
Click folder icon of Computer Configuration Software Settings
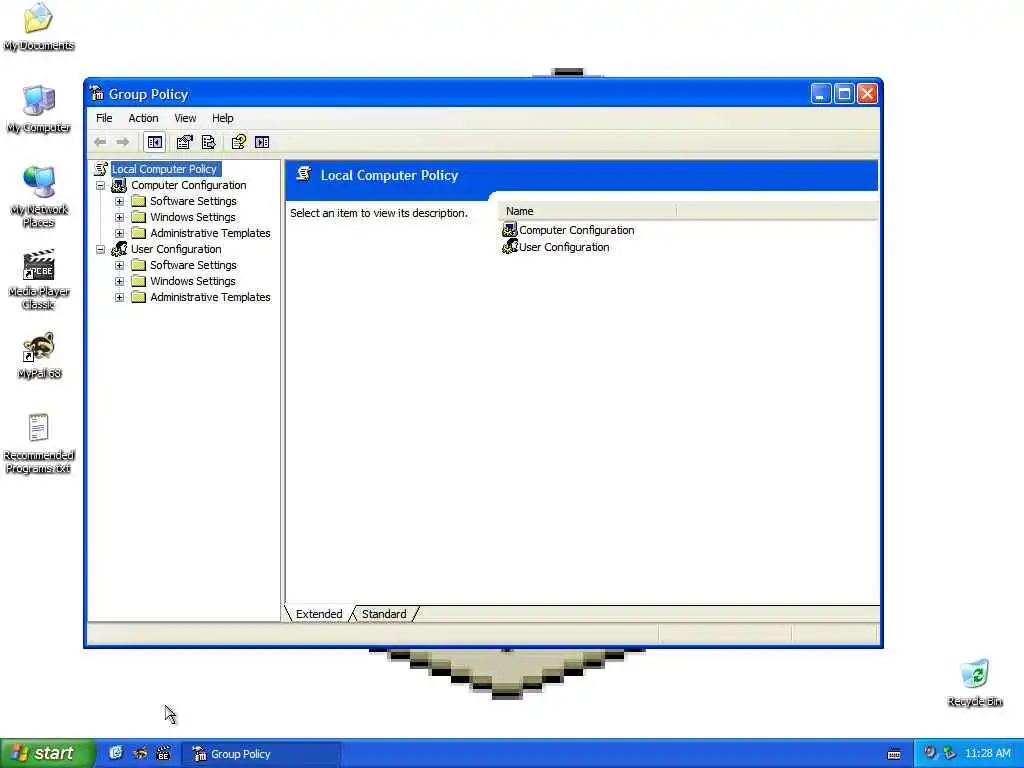pyautogui.click(x=138, y=201)
